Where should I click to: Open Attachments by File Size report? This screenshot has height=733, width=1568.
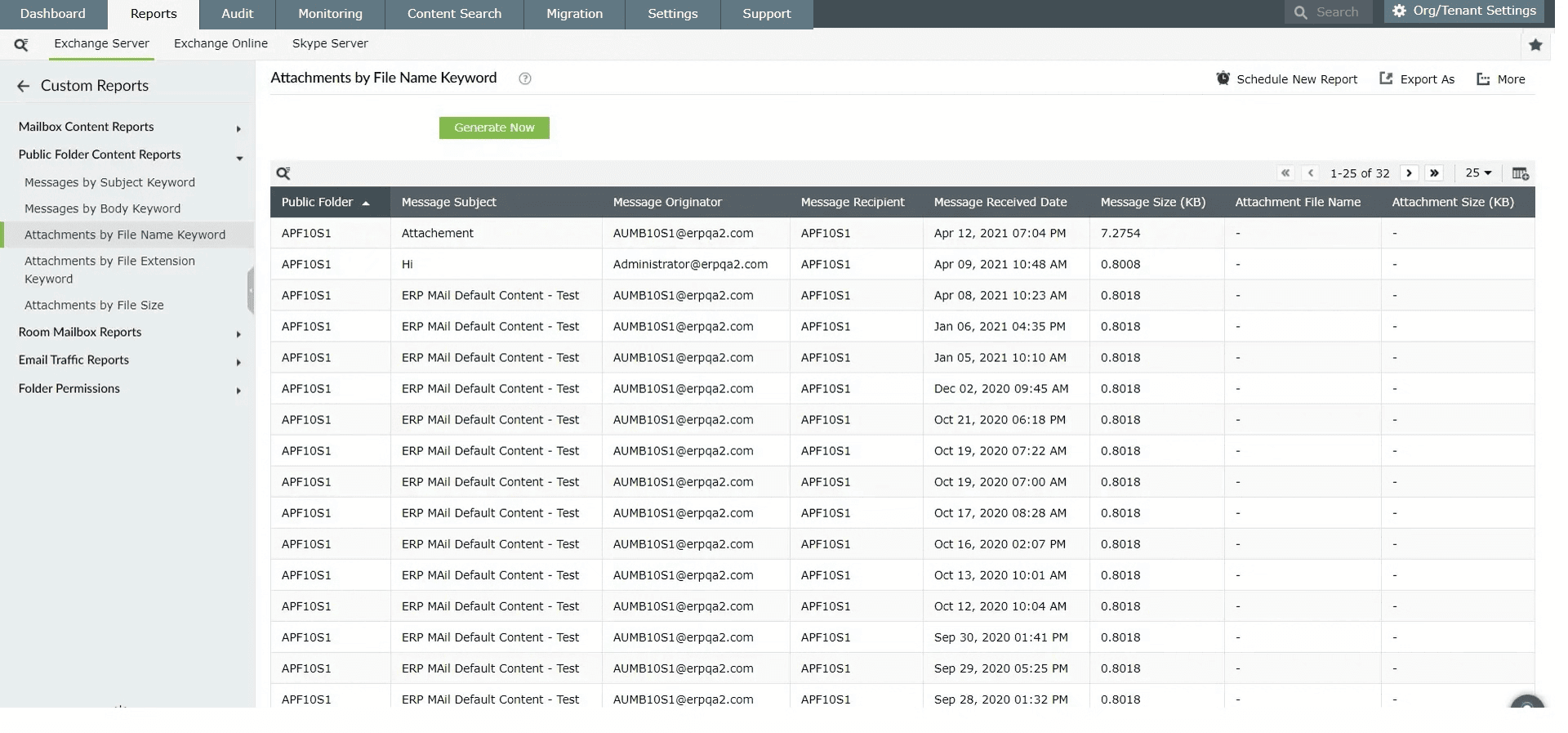pos(94,306)
